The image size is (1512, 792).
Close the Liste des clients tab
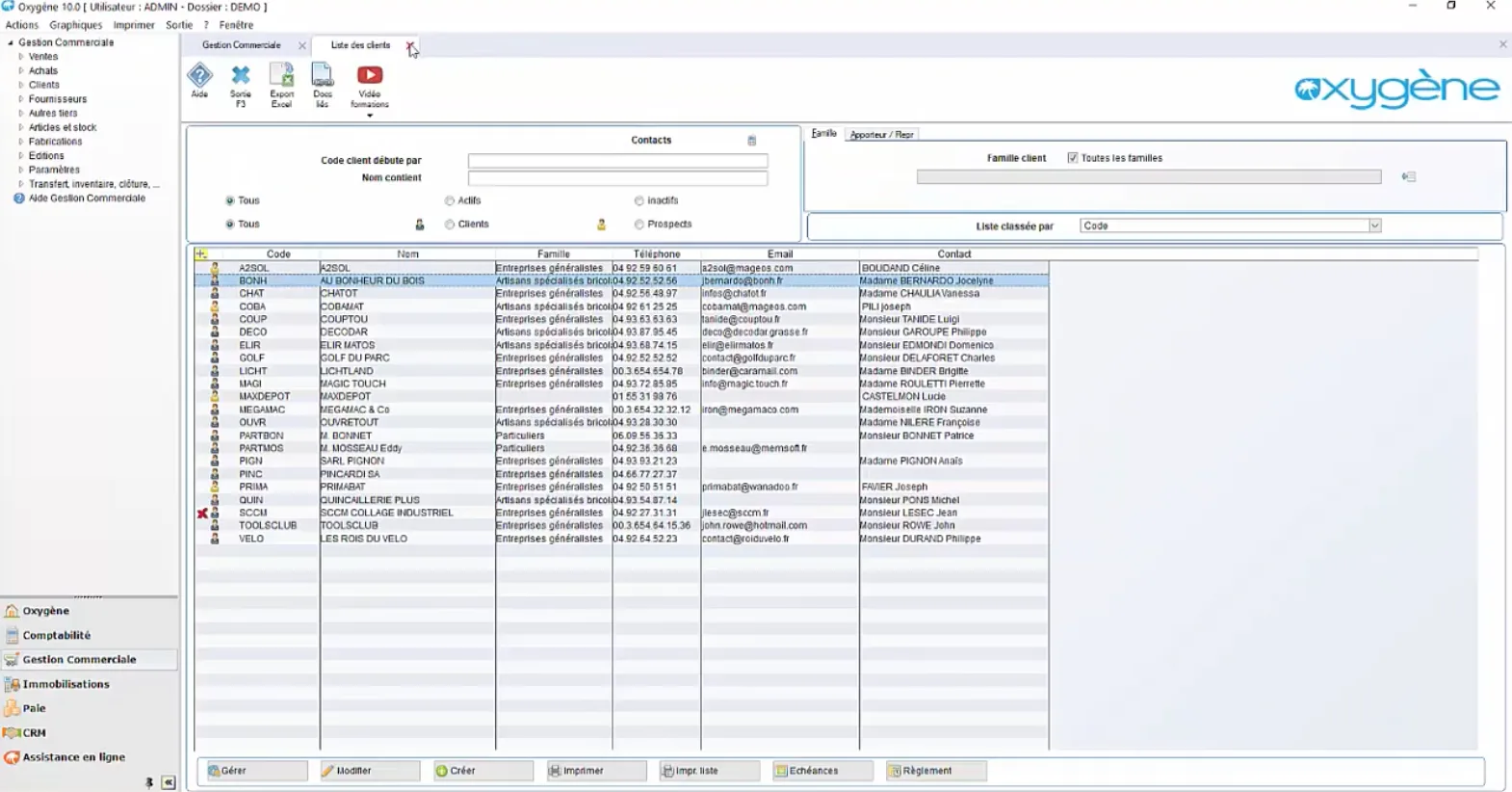pos(410,45)
